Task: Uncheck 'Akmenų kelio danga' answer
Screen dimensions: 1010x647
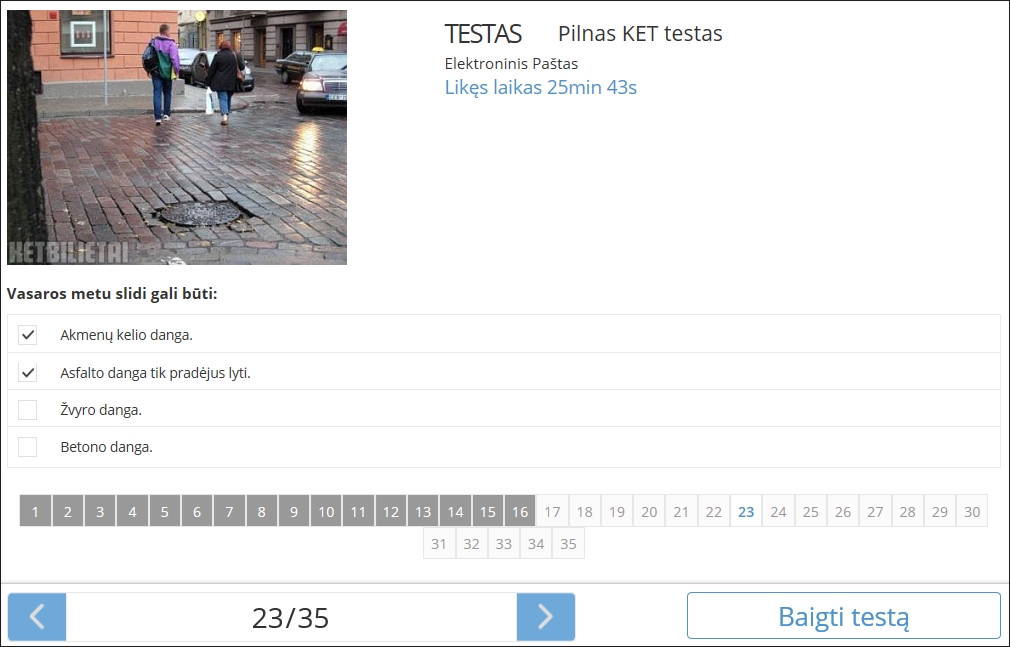Action: 28,335
